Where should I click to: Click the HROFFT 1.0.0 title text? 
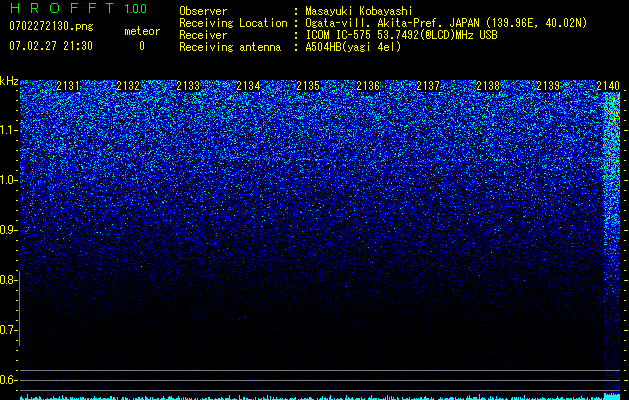(78, 8)
